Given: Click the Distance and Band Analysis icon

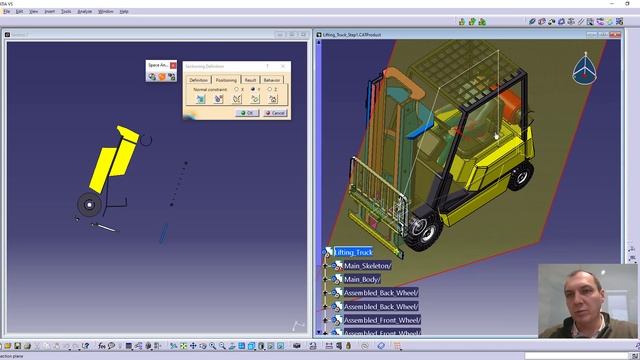Looking at the screenshot, I should pyautogui.click(x=171, y=76).
